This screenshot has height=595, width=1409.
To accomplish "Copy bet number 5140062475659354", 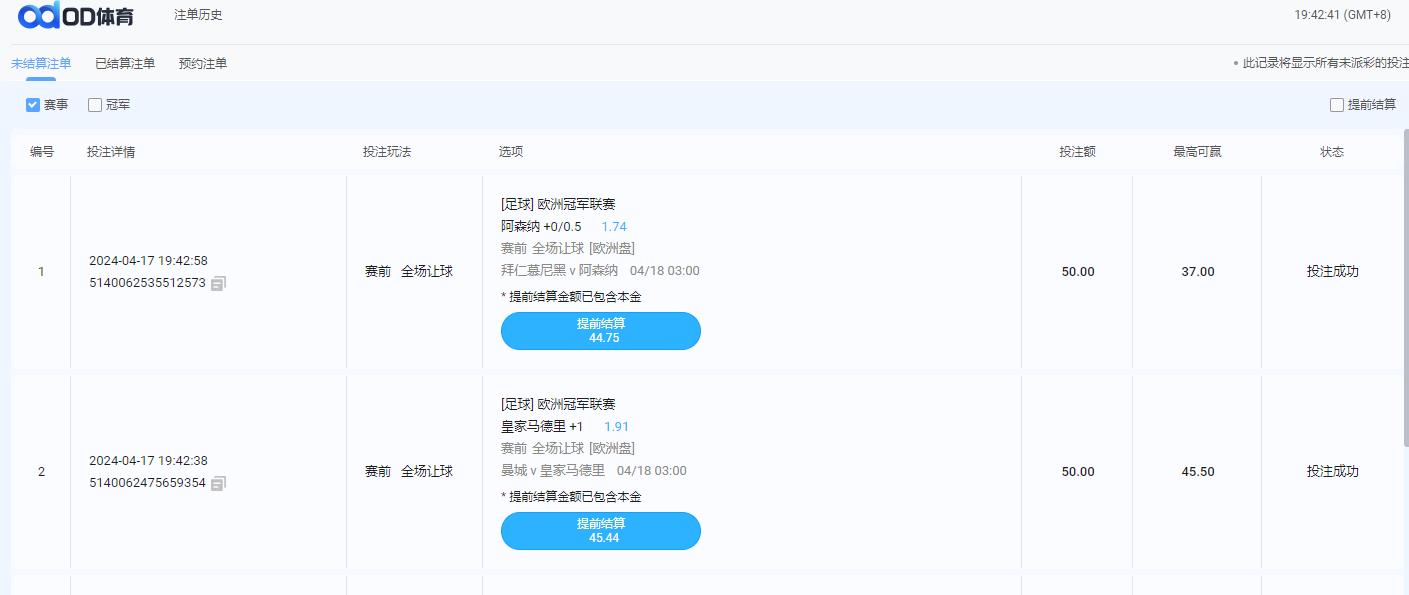I will (219, 483).
